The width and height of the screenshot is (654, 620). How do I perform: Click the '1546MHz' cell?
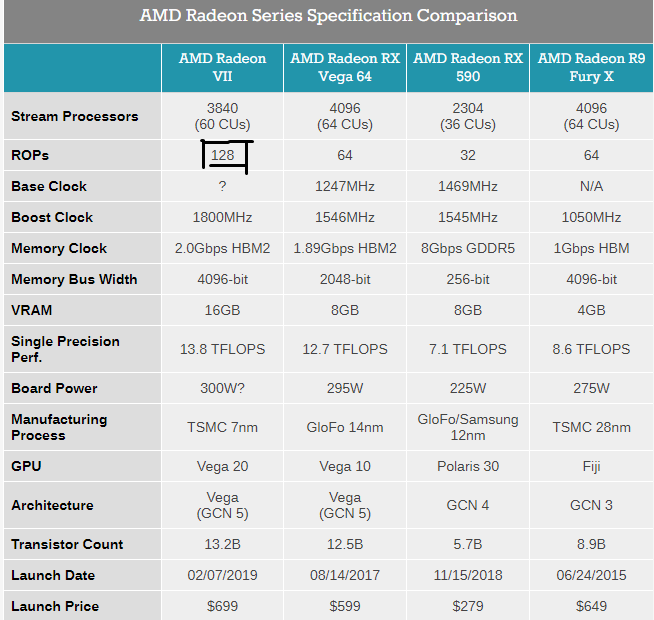pos(345,217)
